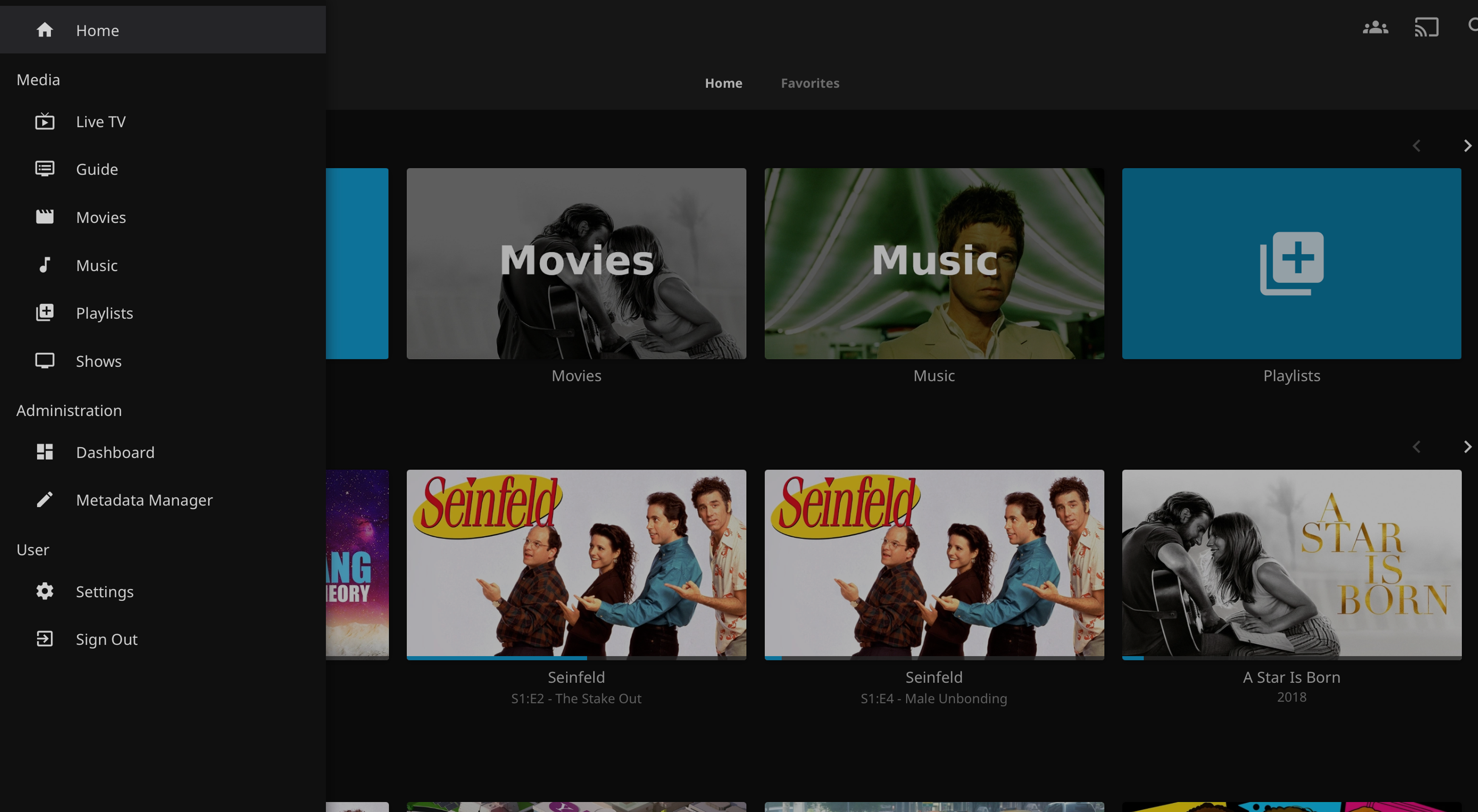Open A Star Is Born thumbnail
The width and height of the screenshot is (1478, 812).
click(1292, 565)
